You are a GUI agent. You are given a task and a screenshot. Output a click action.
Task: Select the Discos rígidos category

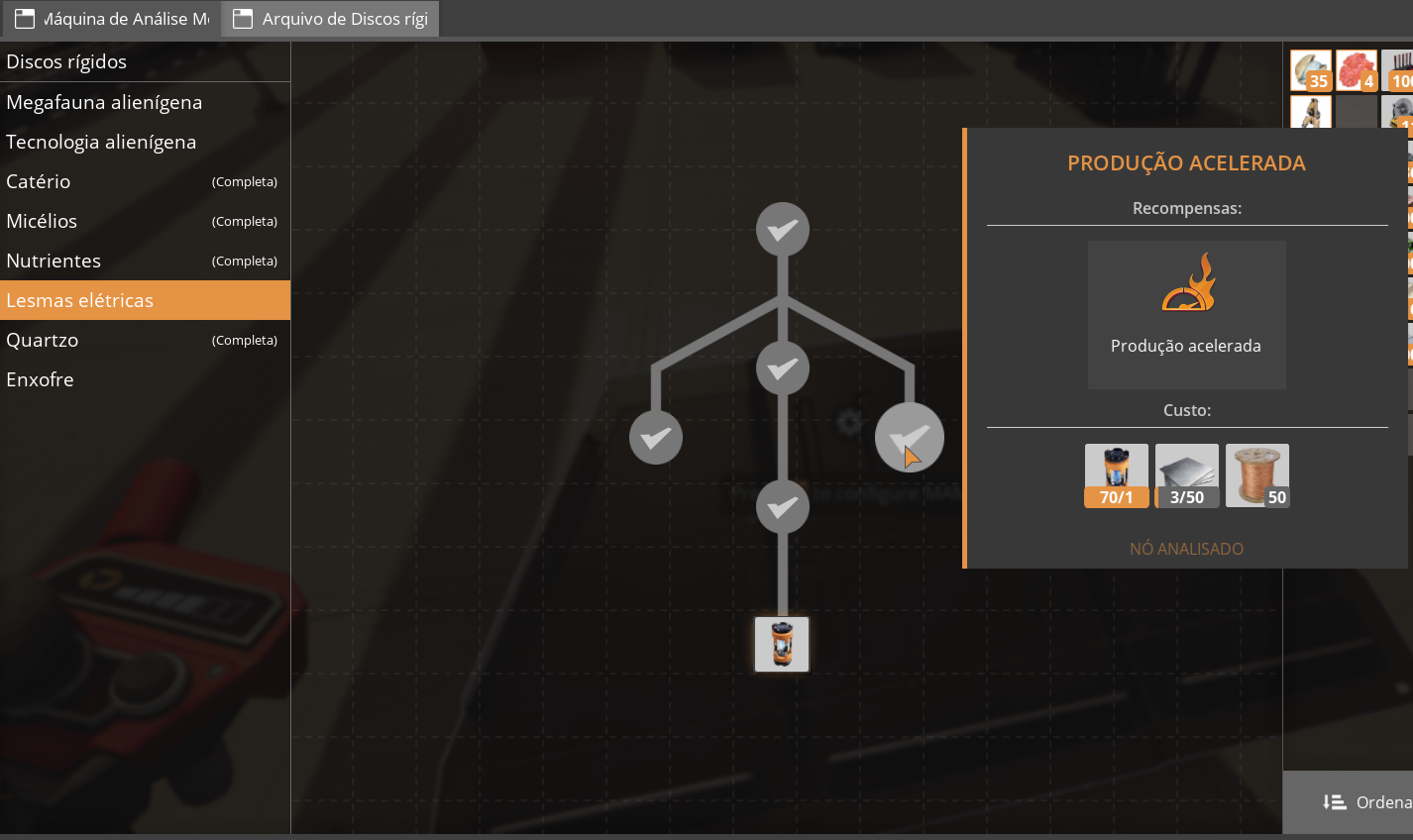(145, 61)
